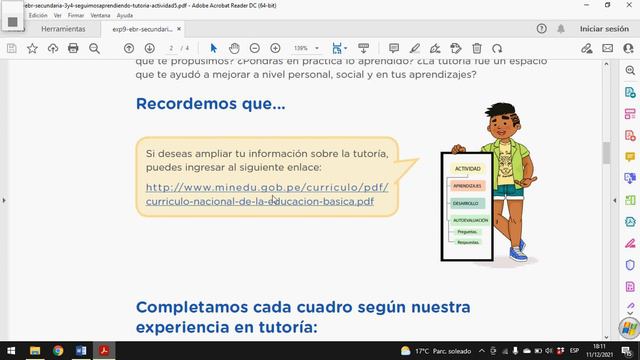Open the yellow Comment tool in right pane

tap(630, 157)
